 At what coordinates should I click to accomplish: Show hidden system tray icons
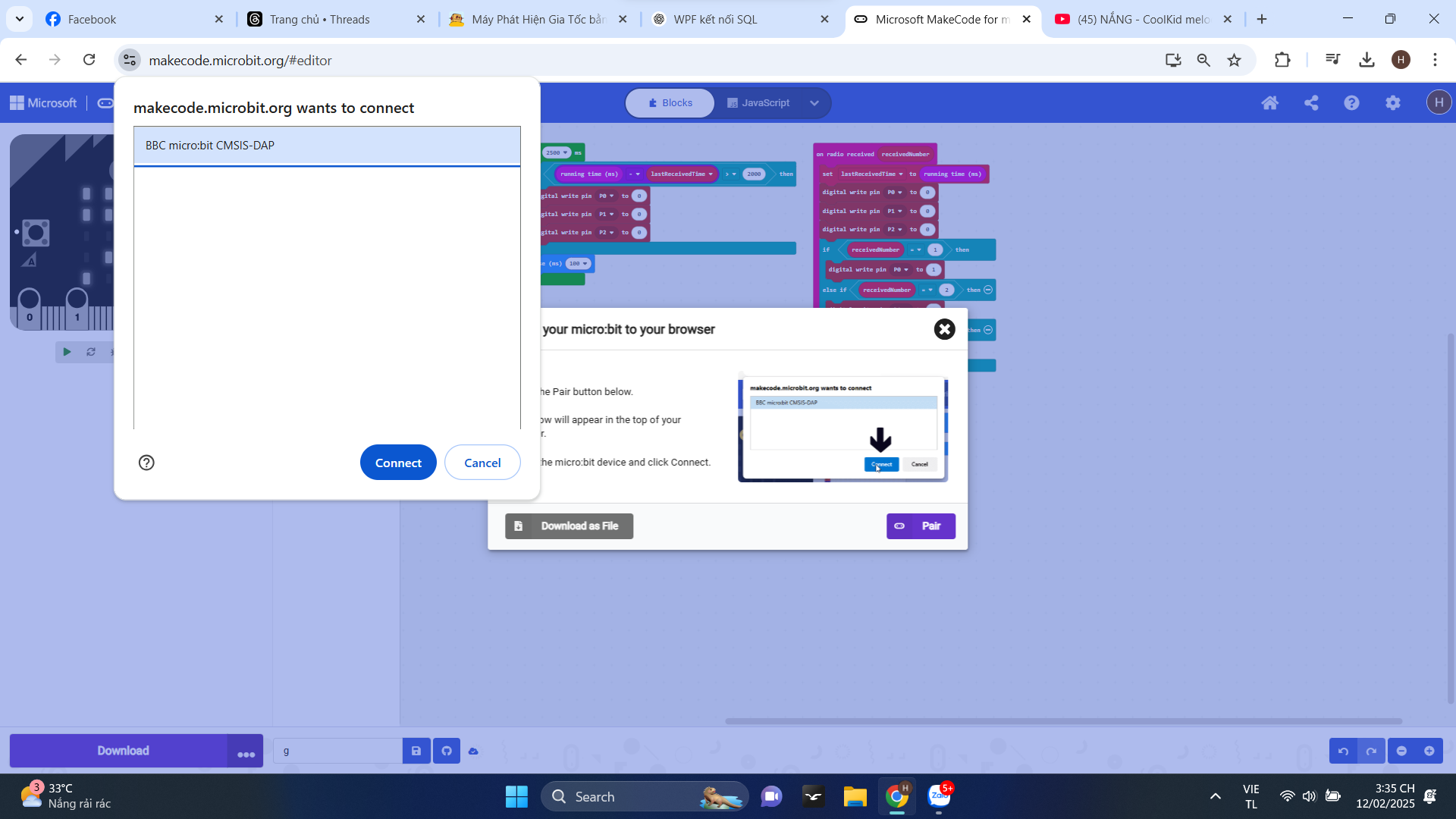[1215, 796]
